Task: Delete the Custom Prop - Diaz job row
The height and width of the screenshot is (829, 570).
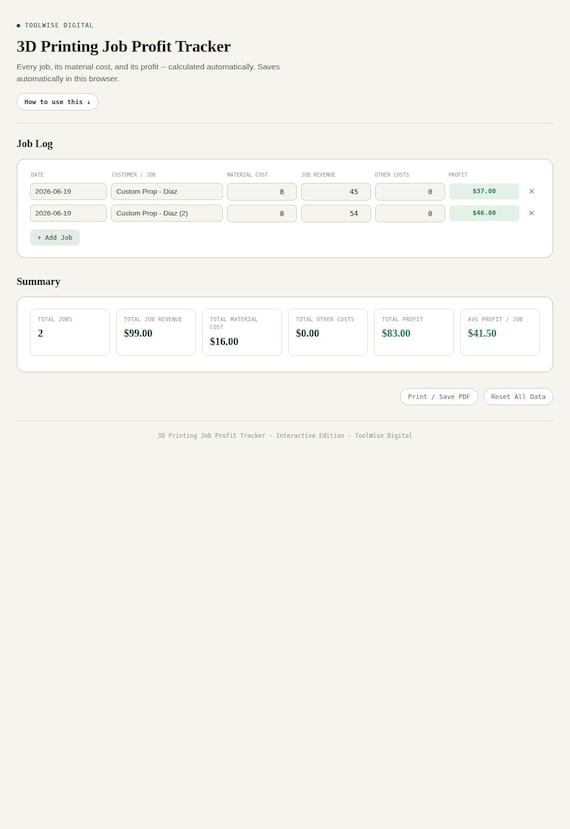Action: [x=531, y=191]
